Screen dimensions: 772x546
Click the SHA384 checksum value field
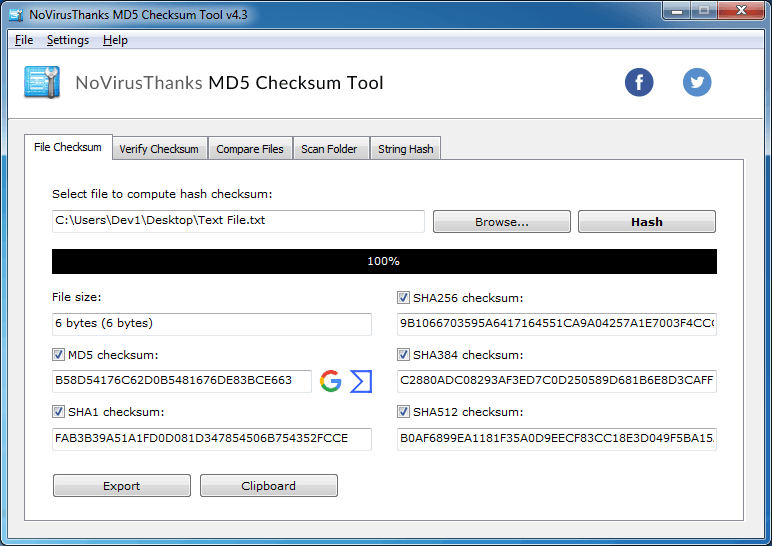557,381
